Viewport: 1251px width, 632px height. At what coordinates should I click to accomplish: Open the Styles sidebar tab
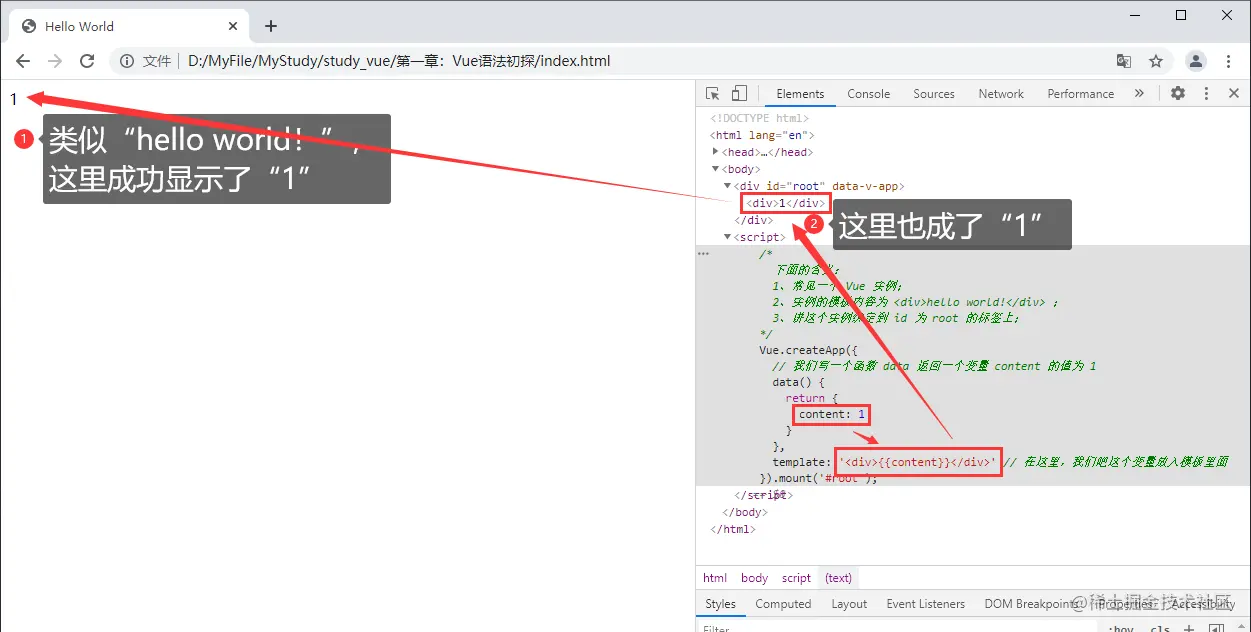point(720,604)
